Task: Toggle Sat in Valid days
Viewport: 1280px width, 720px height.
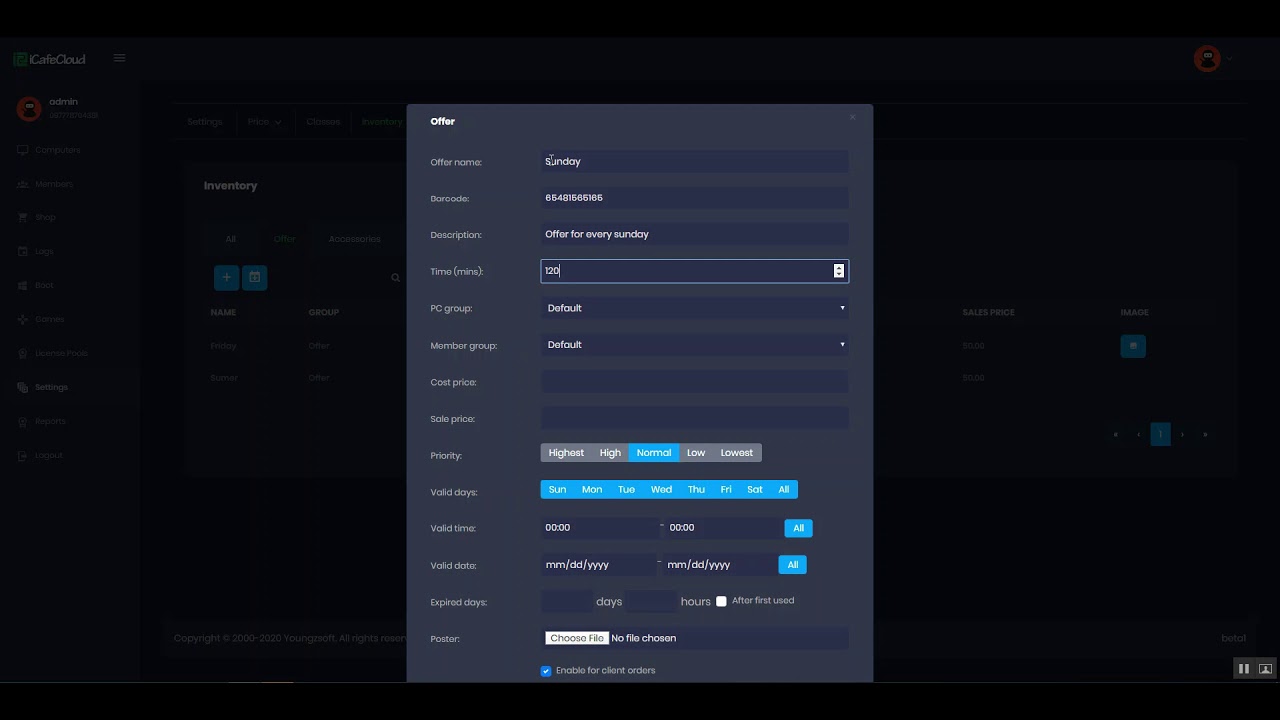Action: [x=755, y=490]
